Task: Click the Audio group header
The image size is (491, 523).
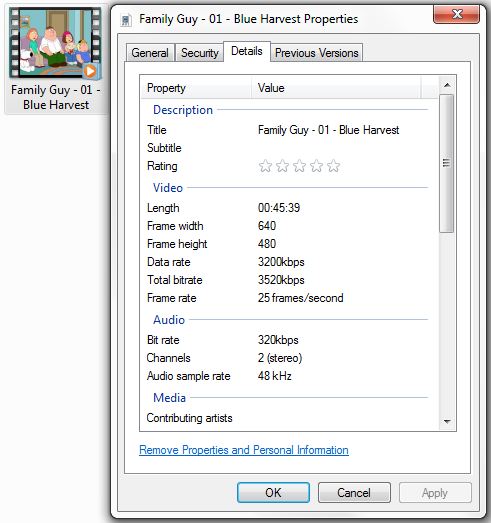Action: [169, 320]
